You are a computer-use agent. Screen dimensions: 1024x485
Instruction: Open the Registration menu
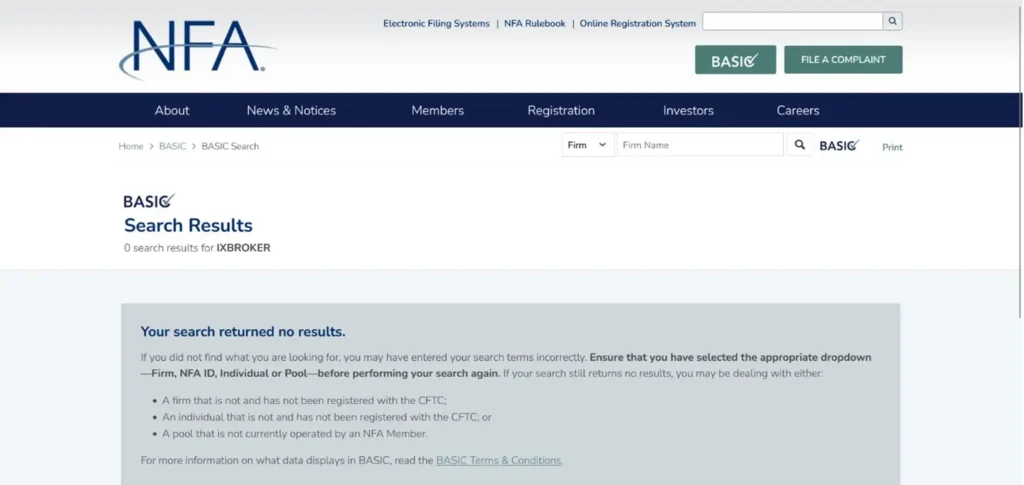[x=561, y=110]
